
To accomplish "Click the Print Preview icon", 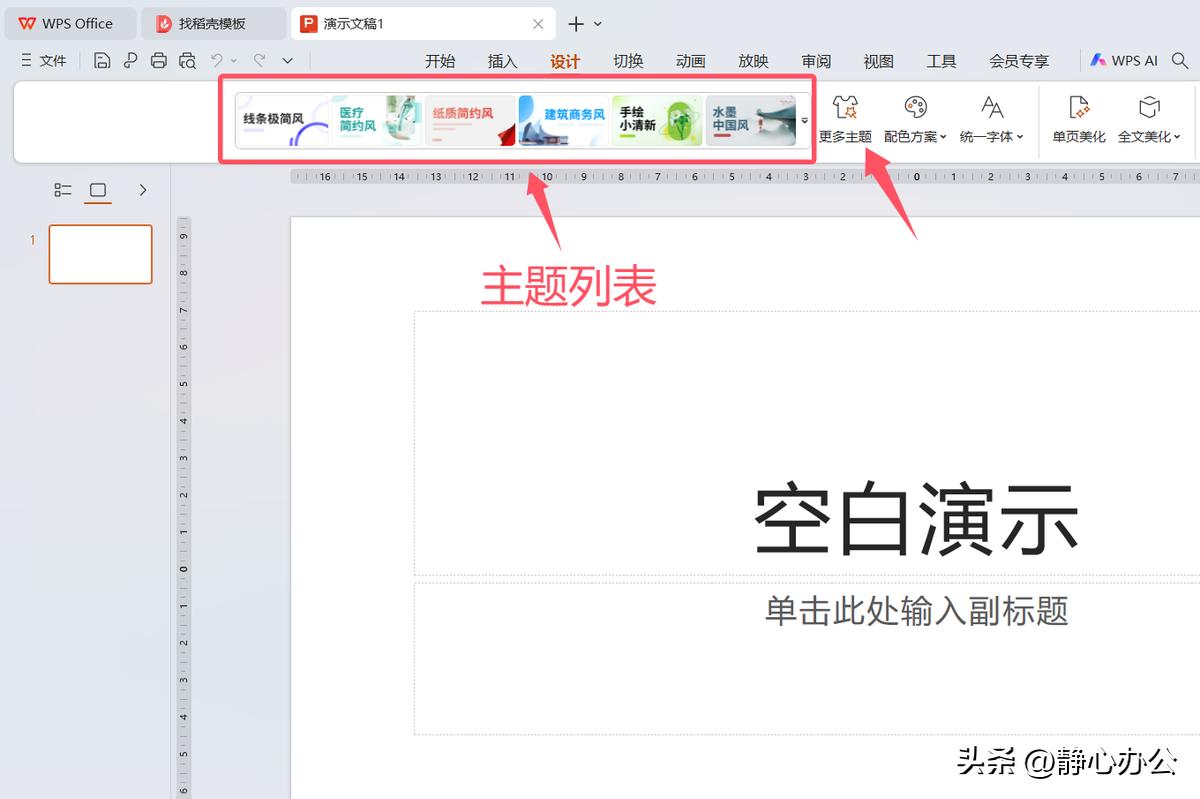I will pos(188,60).
